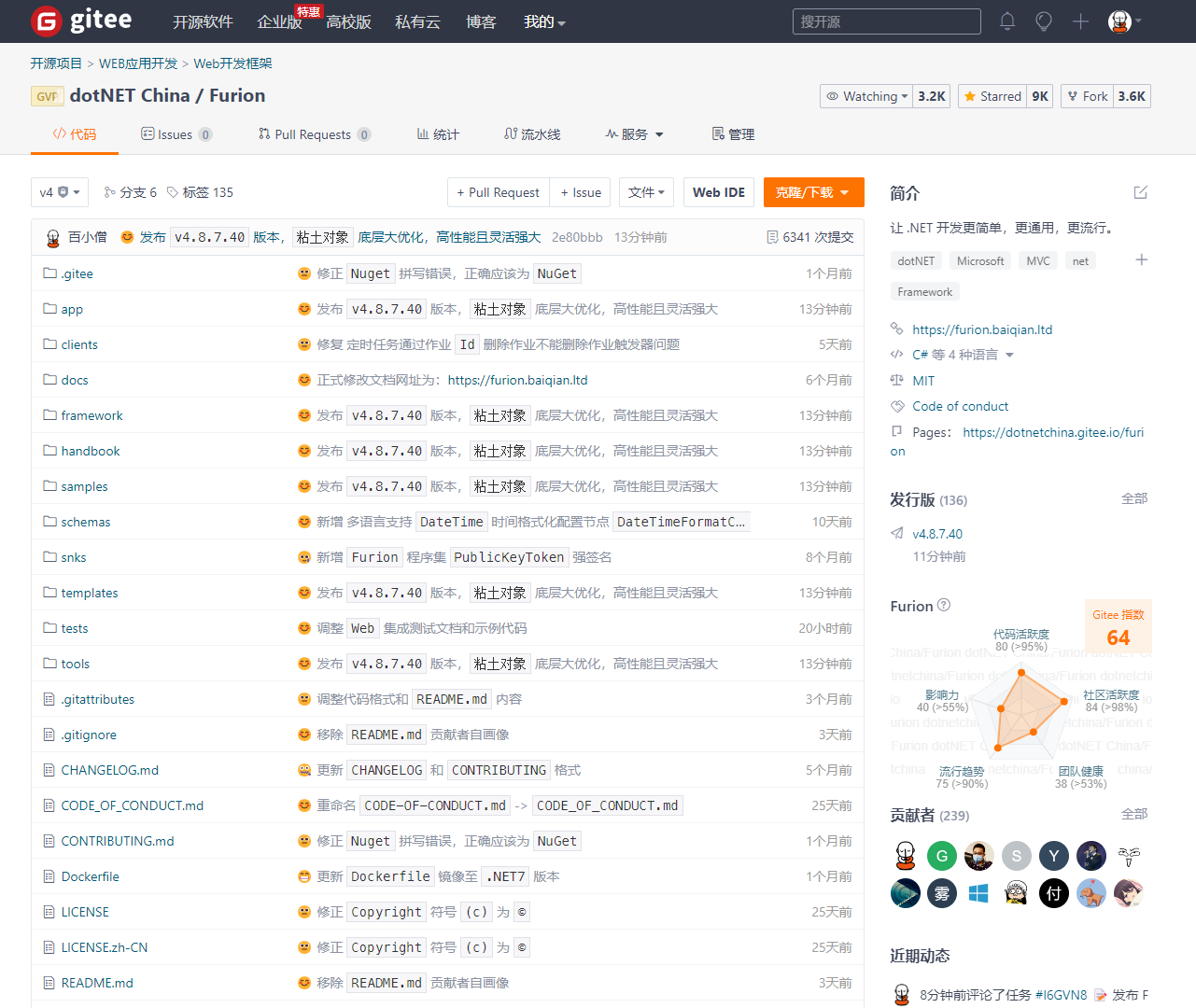Open README.md file
The width and height of the screenshot is (1196, 1008).
click(x=97, y=983)
